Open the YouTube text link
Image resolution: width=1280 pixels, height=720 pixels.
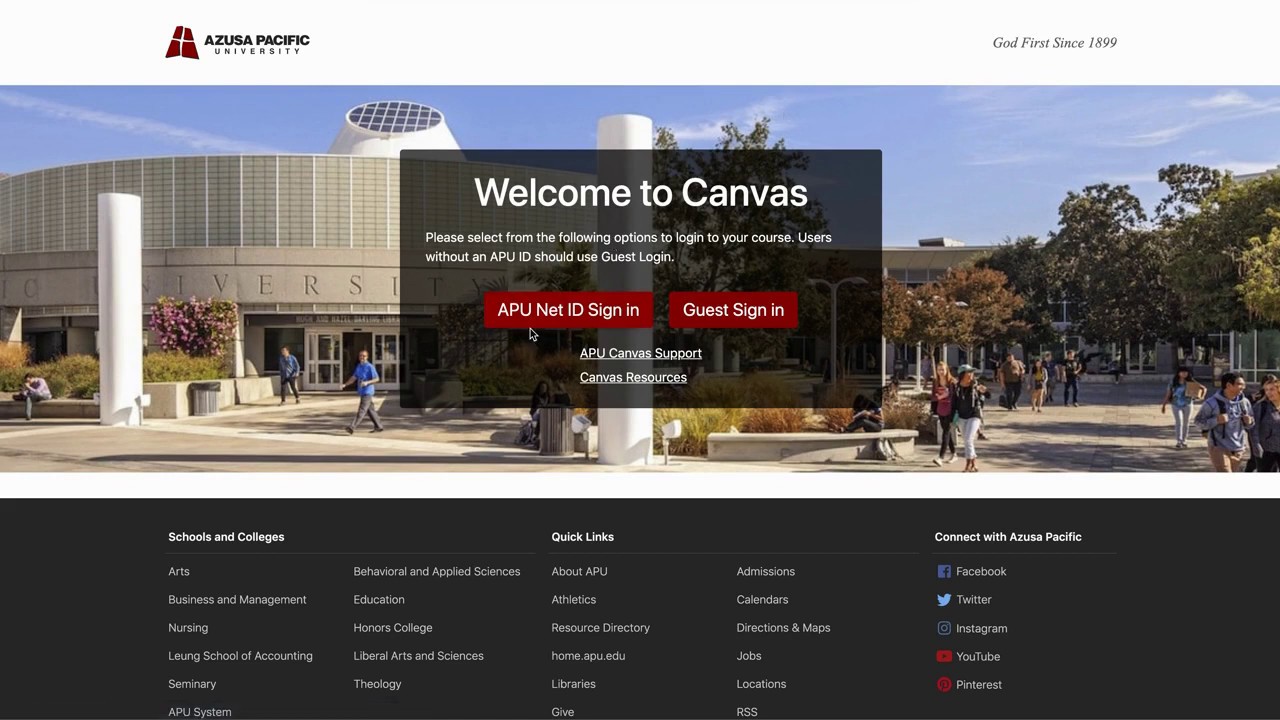click(978, 656)
